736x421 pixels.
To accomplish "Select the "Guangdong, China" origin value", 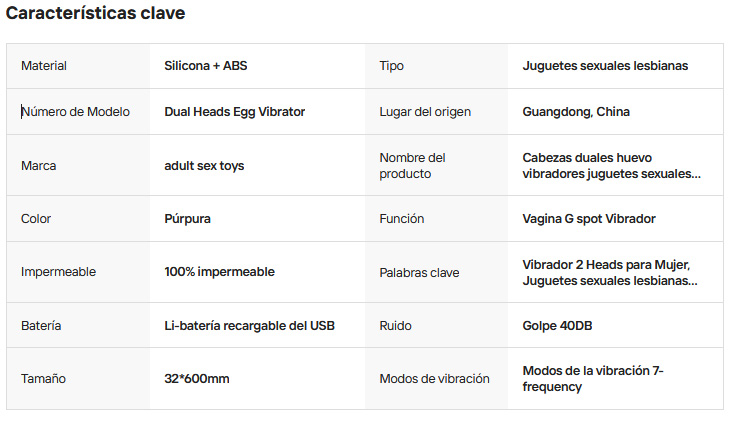I will click(x=576, y=112).
